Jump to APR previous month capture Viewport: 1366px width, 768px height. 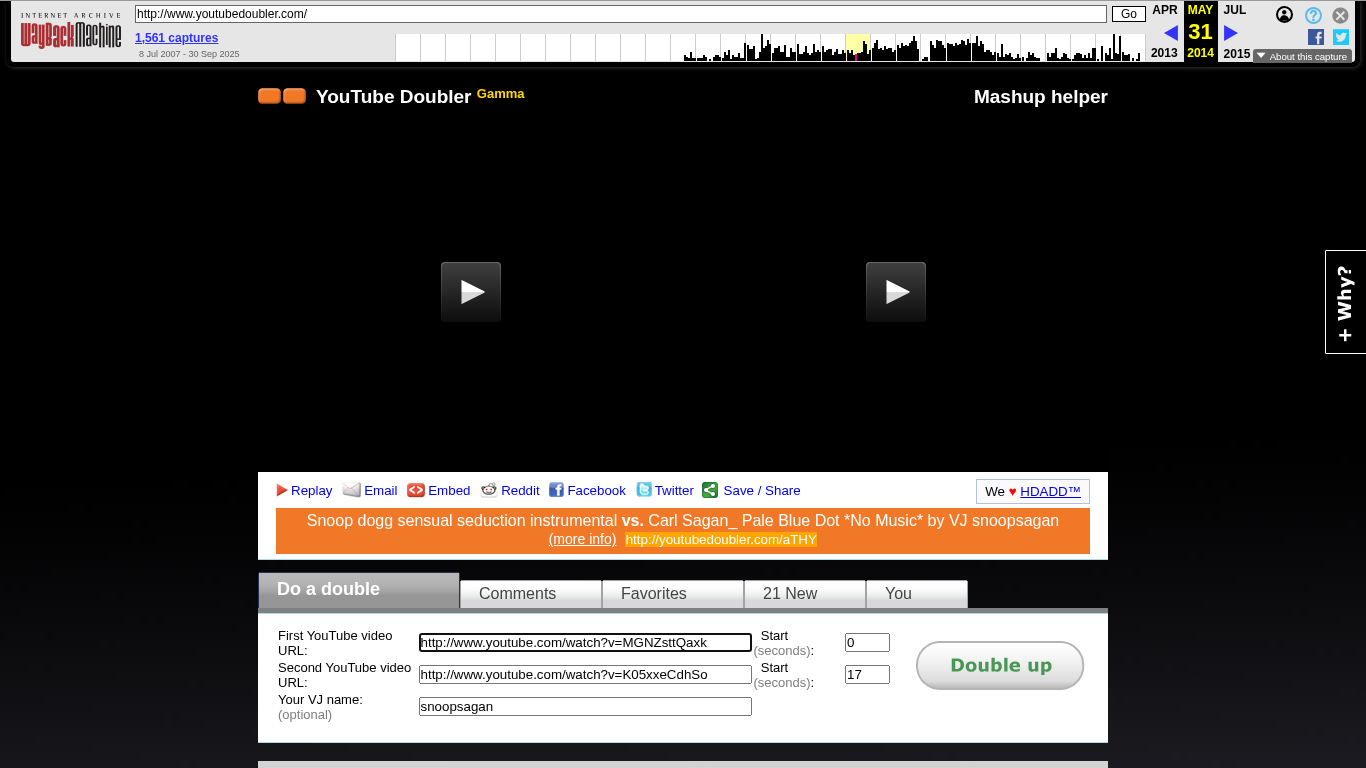(1165, 10)
